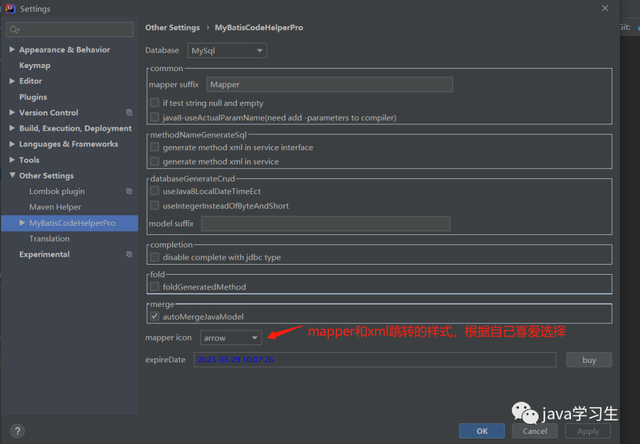Close the Settings dialog with X
Image resolution: width=640 pixels, height=444 pixels.
(x=605, y=8)
